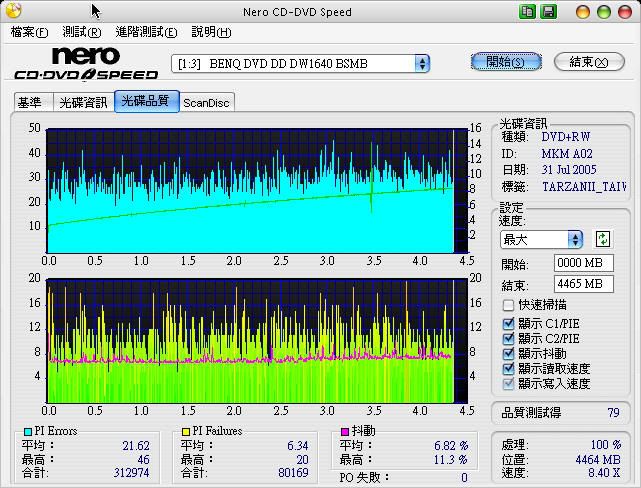Open the 進階測試(E) menu
This screenshot has height=488, width=641.
pyautogui.click(x=146, y=32)
